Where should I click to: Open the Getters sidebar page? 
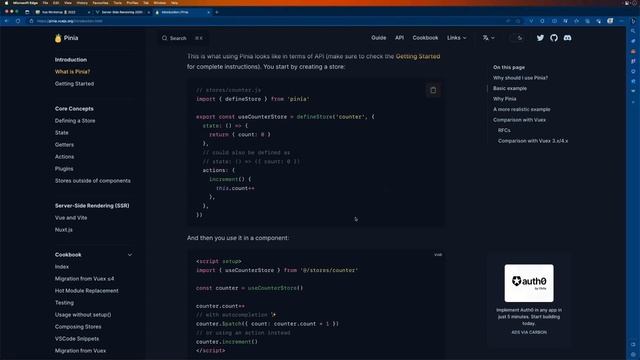(x=64, y=145)
